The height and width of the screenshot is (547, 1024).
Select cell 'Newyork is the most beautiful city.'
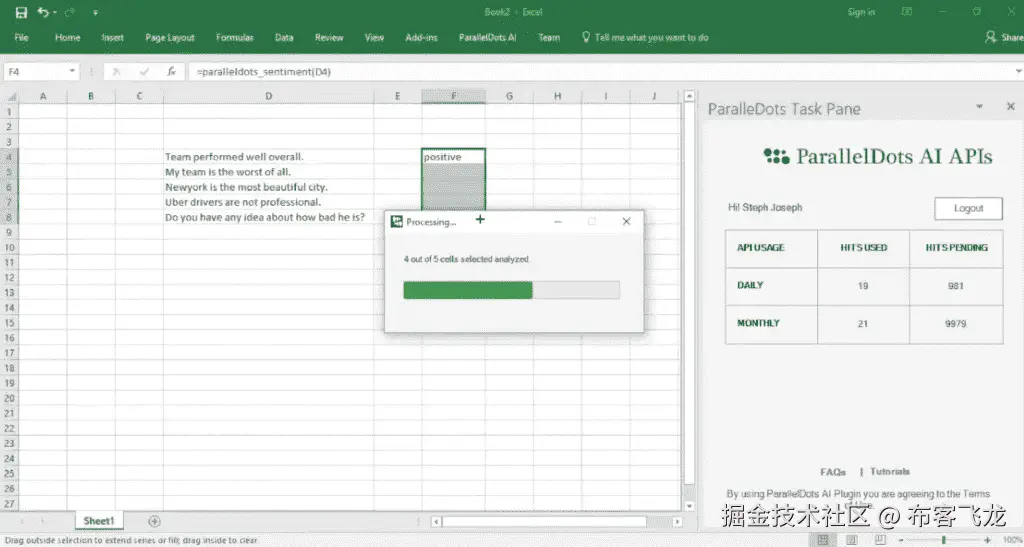(x=268, y=187)
